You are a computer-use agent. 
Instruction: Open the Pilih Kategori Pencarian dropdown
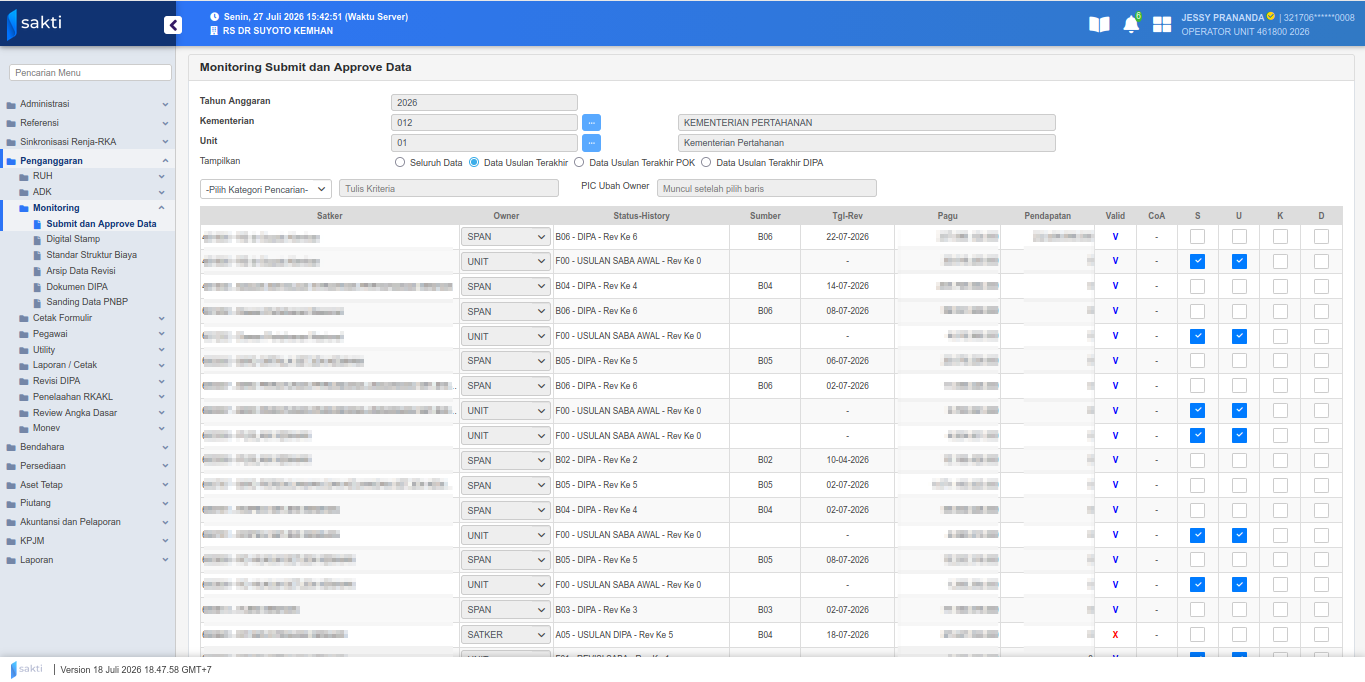pyautogui.click(x=266, y=188)
